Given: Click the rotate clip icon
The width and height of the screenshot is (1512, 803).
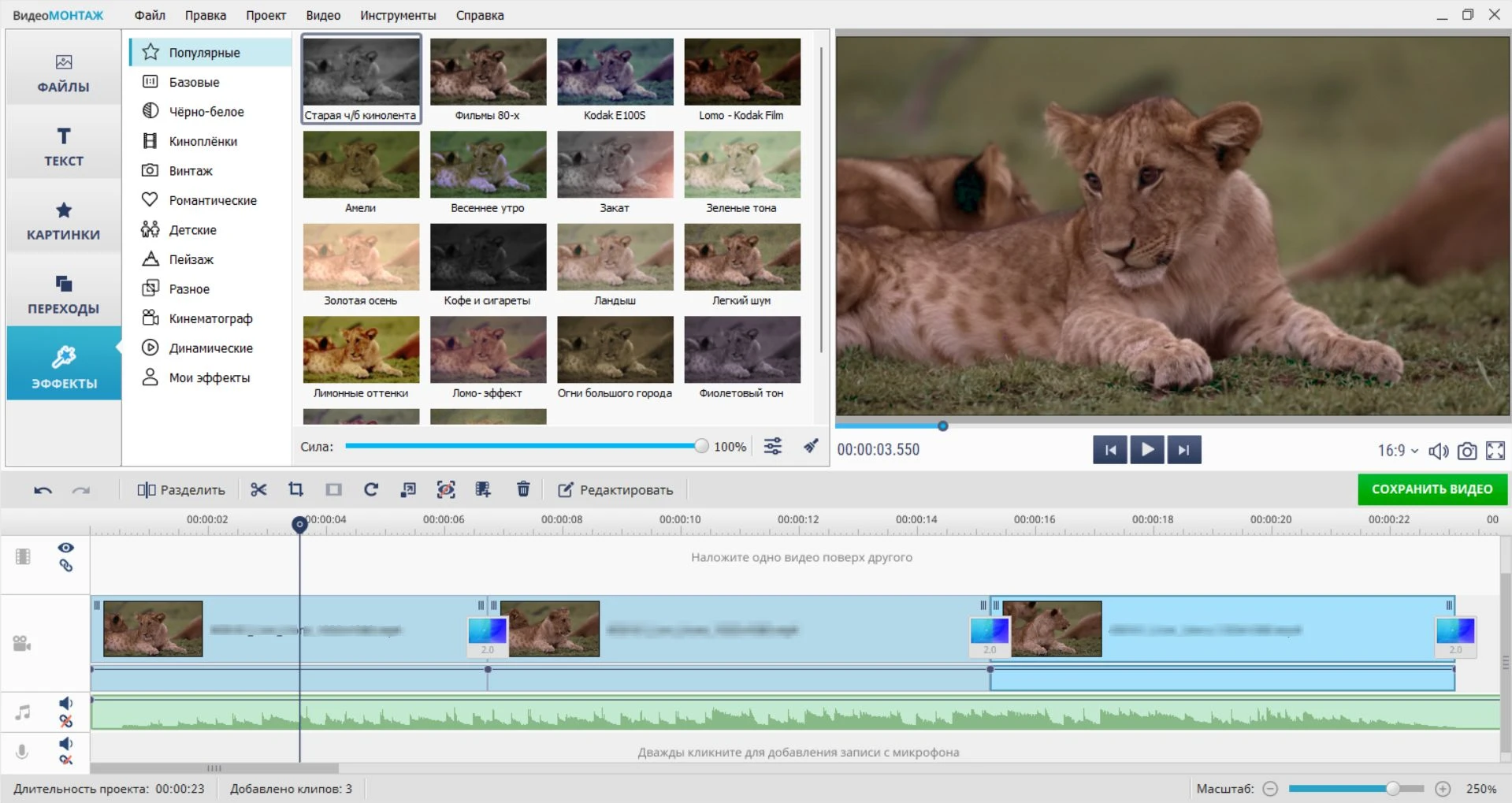Looking at the screenshot, I should click(x=371, y=490).
